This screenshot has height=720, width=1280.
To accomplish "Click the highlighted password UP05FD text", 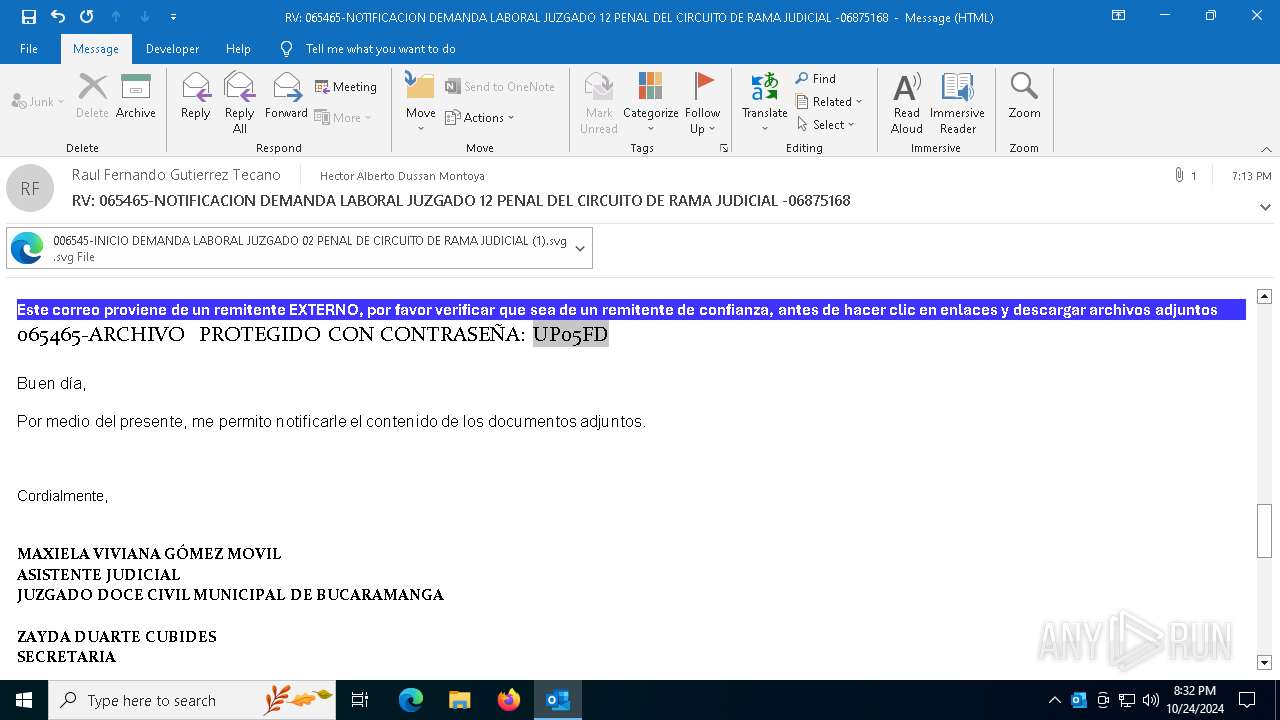I will 570,334.
